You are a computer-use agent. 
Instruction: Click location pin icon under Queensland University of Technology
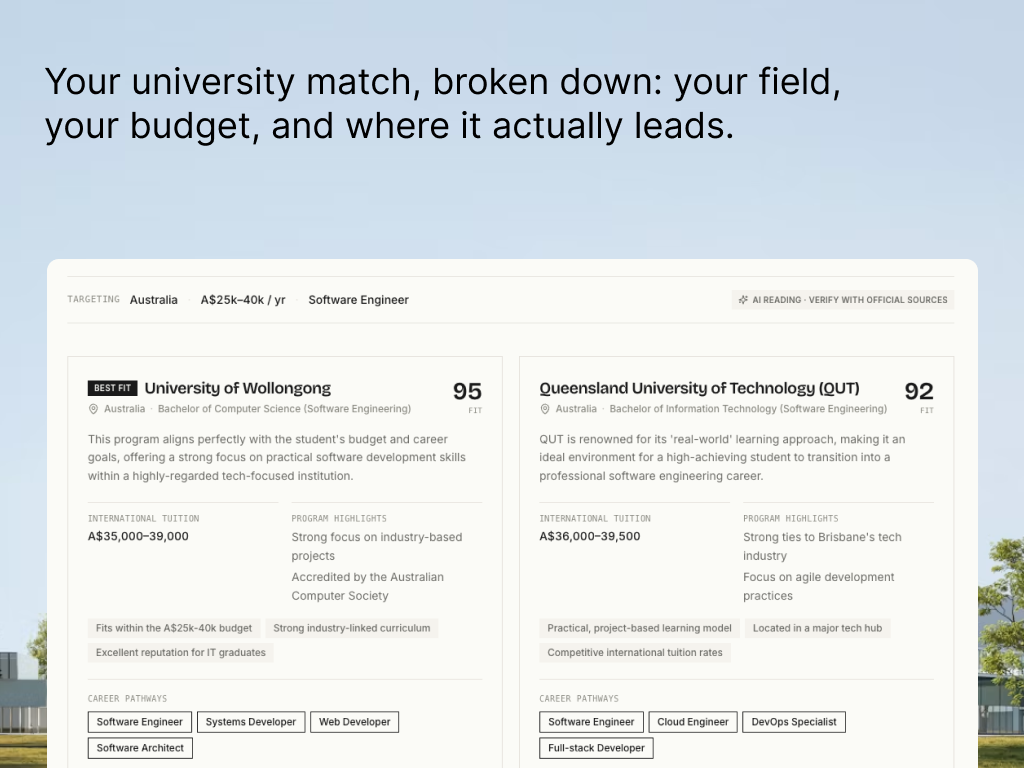pos(545,409)
